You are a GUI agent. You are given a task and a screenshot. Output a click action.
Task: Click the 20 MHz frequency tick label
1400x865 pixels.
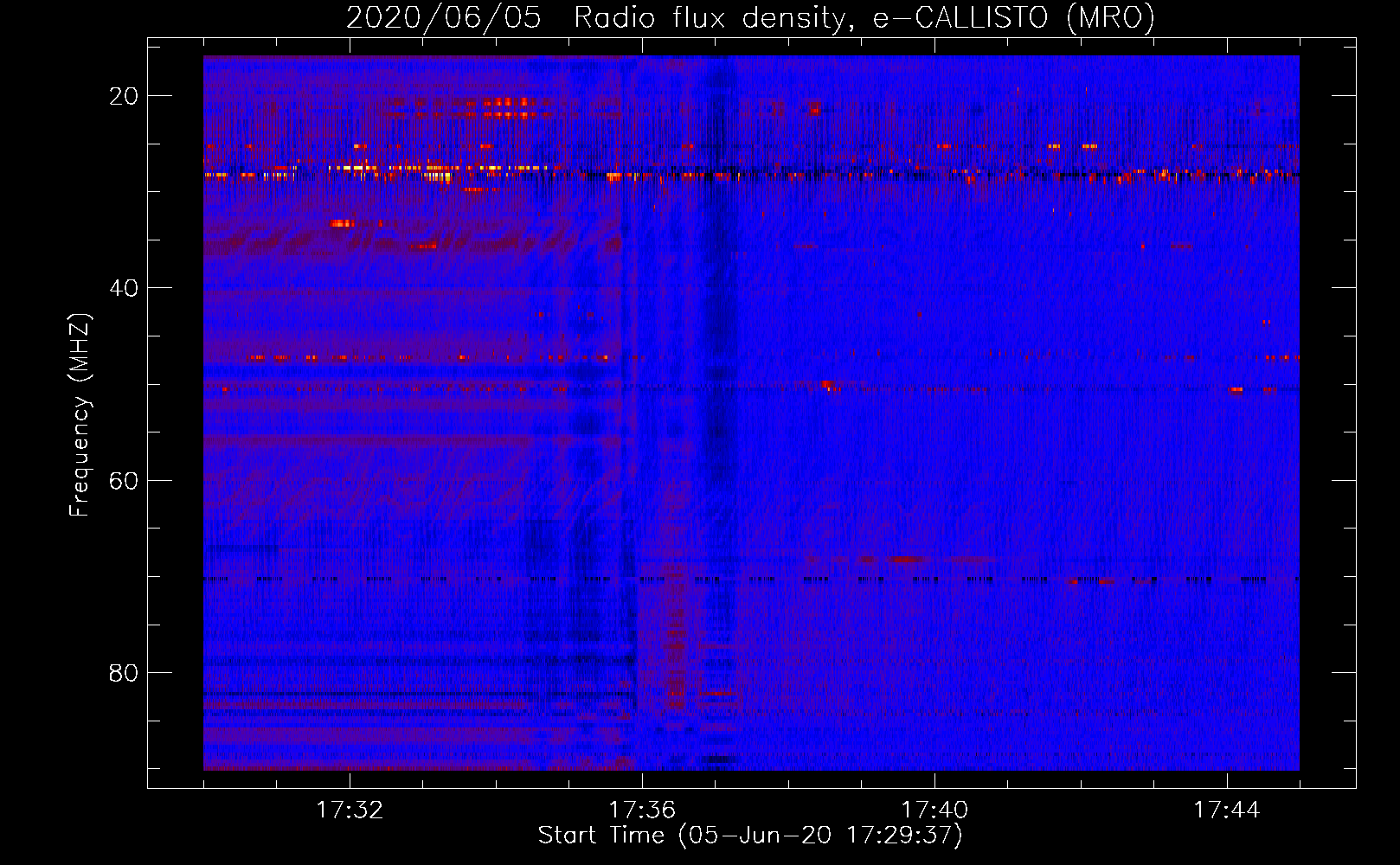coord(124,96)
